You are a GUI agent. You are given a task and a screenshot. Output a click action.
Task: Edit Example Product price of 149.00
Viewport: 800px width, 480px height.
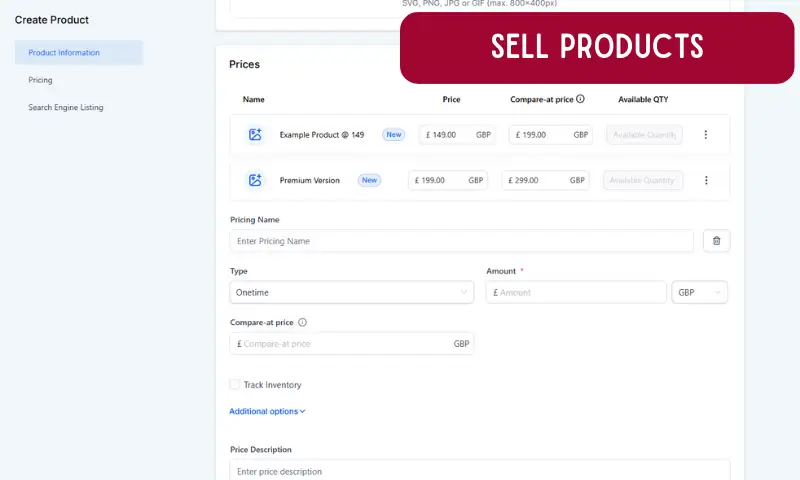tap(447, 135)
